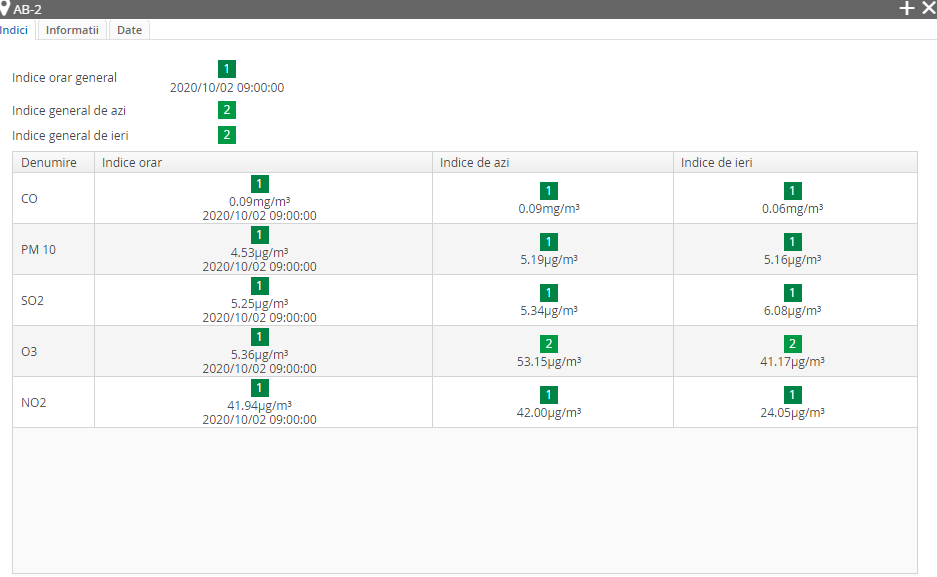
Task: Click SO2 hourly index badge
Action: [x=259, y=286]
